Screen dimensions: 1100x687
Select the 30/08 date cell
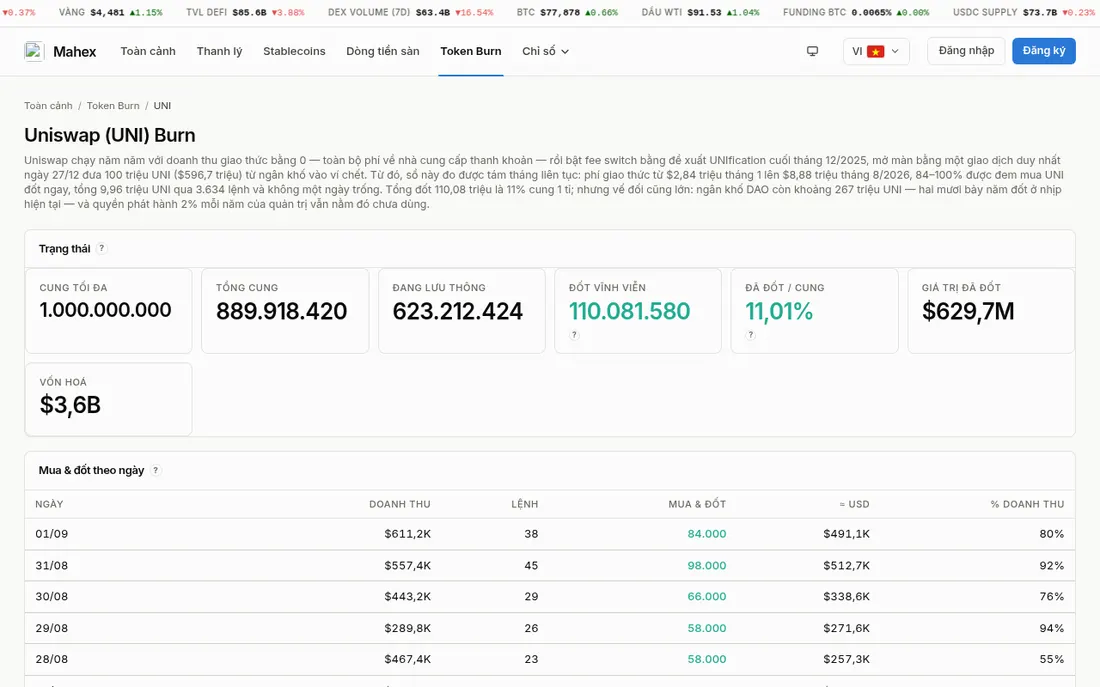52,596
